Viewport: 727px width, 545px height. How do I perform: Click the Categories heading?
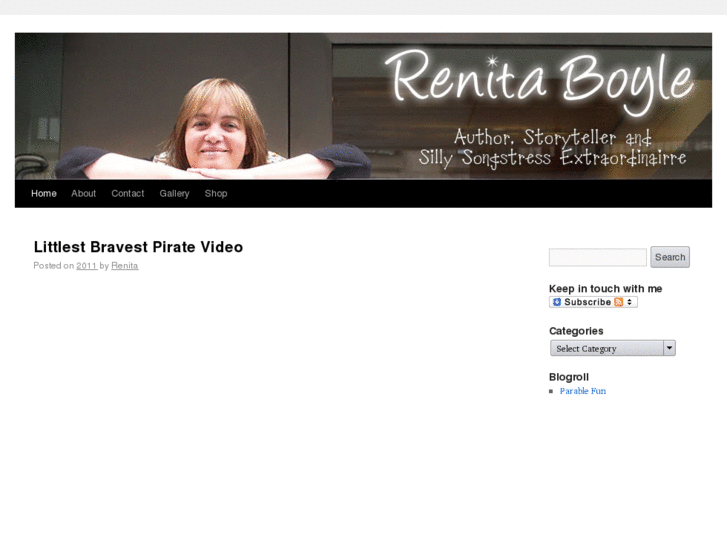point(576,331)
